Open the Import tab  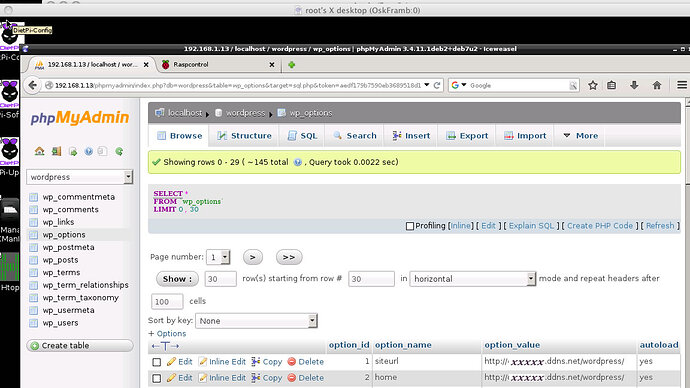tap(525, 135)
